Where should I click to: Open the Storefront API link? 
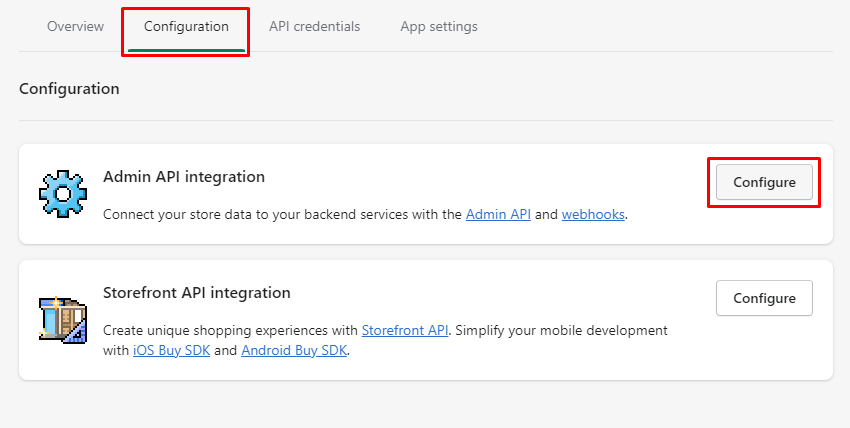[405, 330]
